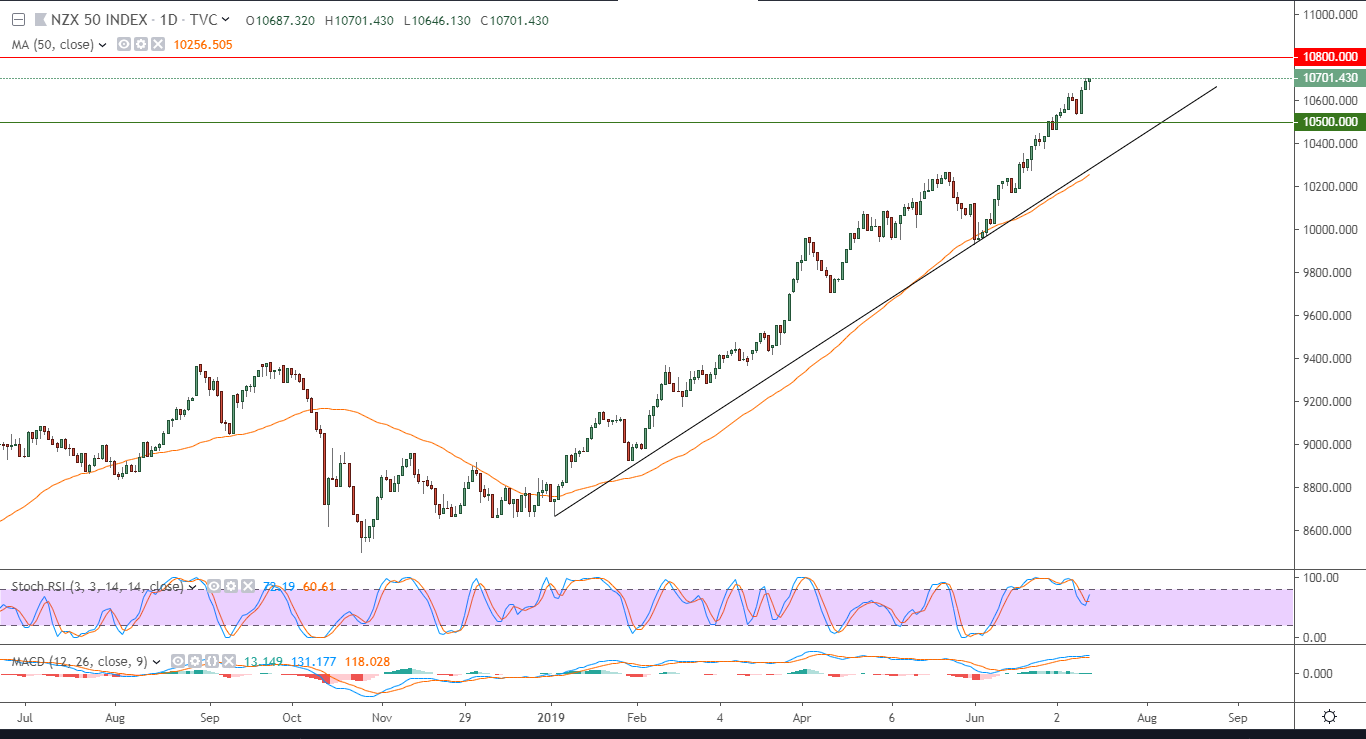Remove the MA indicator with the X icon
This screenshot has width=1366, height=739.
click(157, 44)
